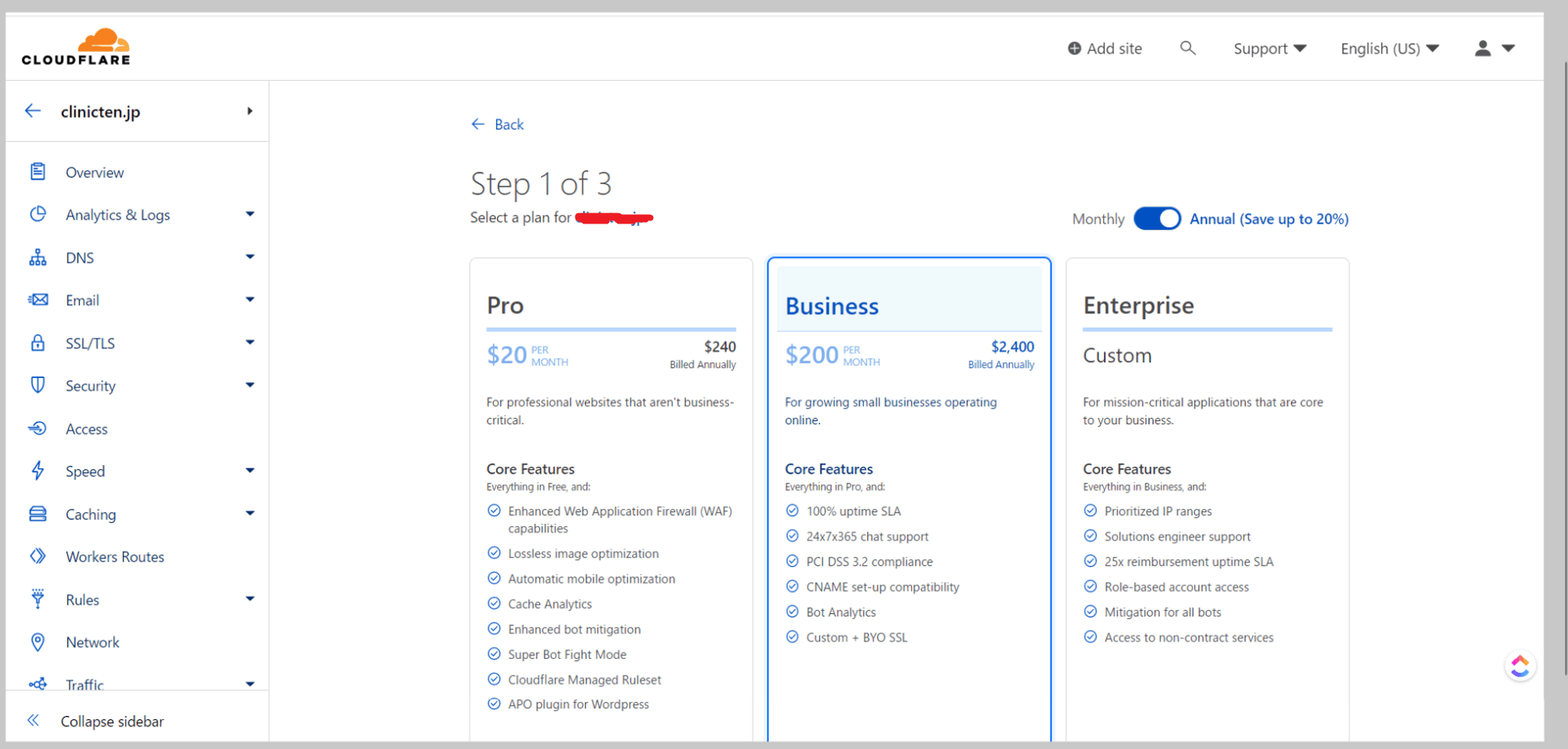Screen dimensions: 1568x749
Task: Click the Collapse sidebar double-chevron icon
Action: pos(33,720)
